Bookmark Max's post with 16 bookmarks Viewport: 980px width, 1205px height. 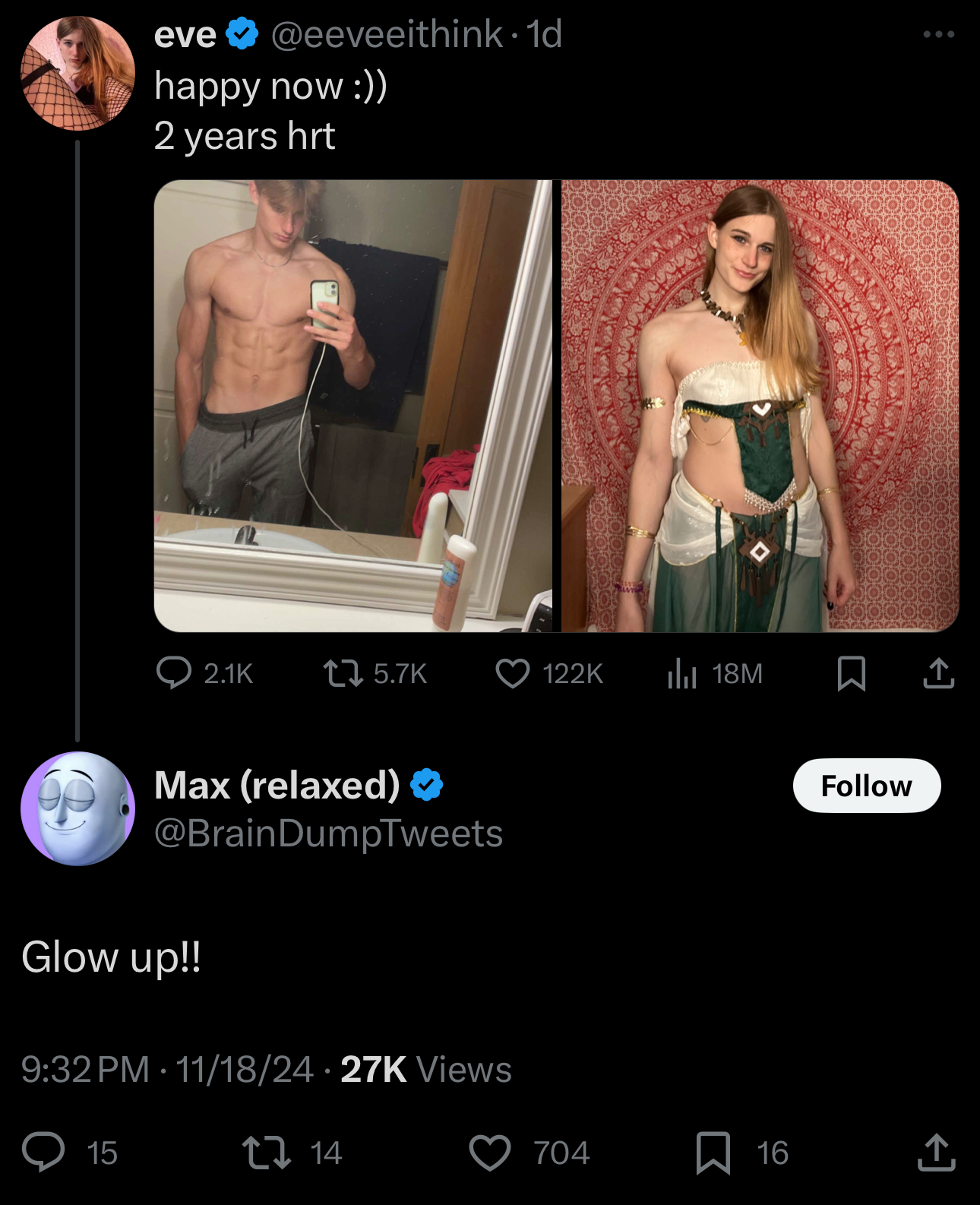tap(713, 1152)
